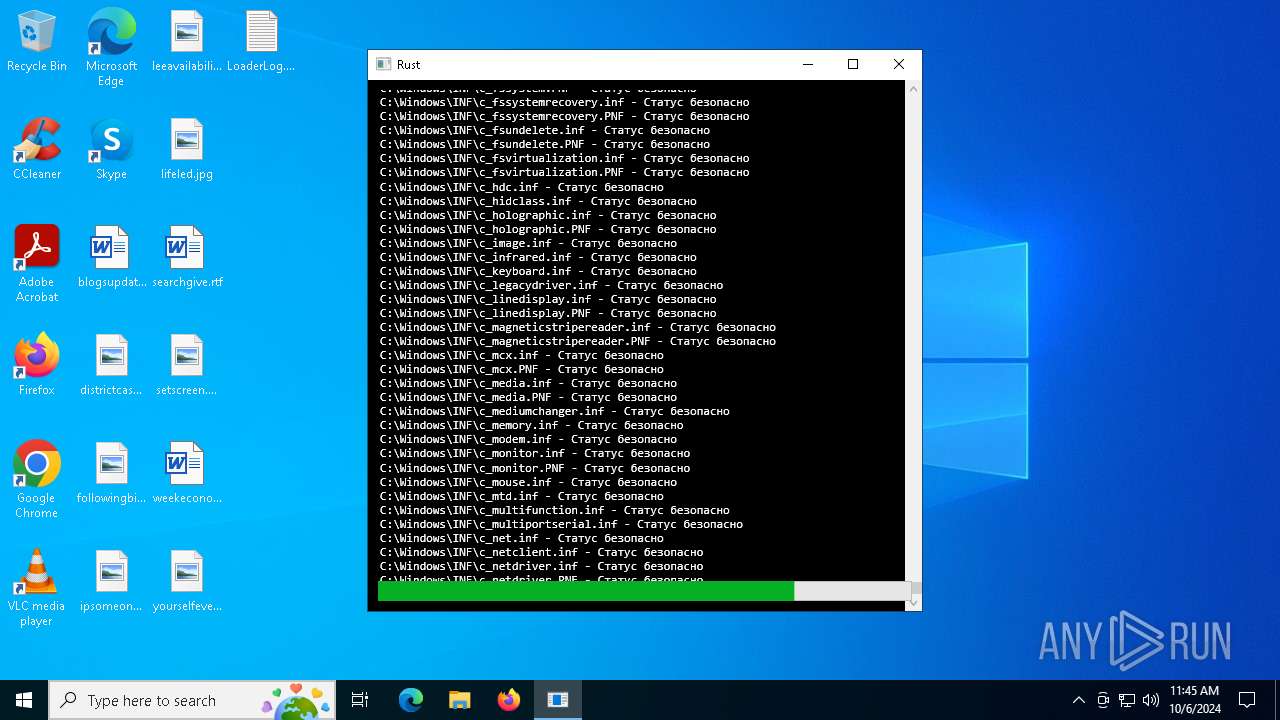Image resolution: width=1280 pixels, height=720 pixels.
Task: Select the setscreen image file
Action: (x=186, y=366)
